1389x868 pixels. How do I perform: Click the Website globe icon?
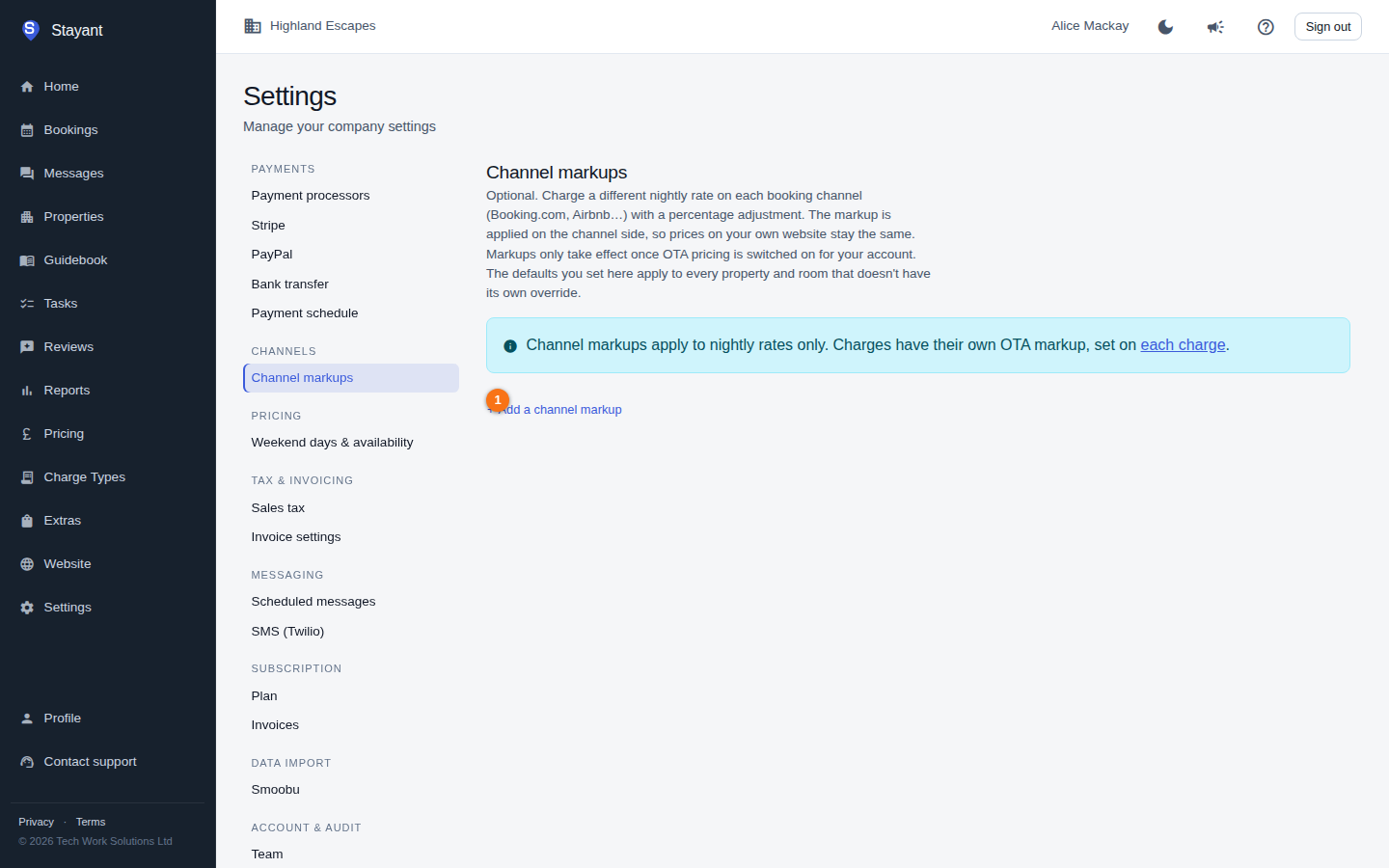pyautogui.click(x=27, y=564)
